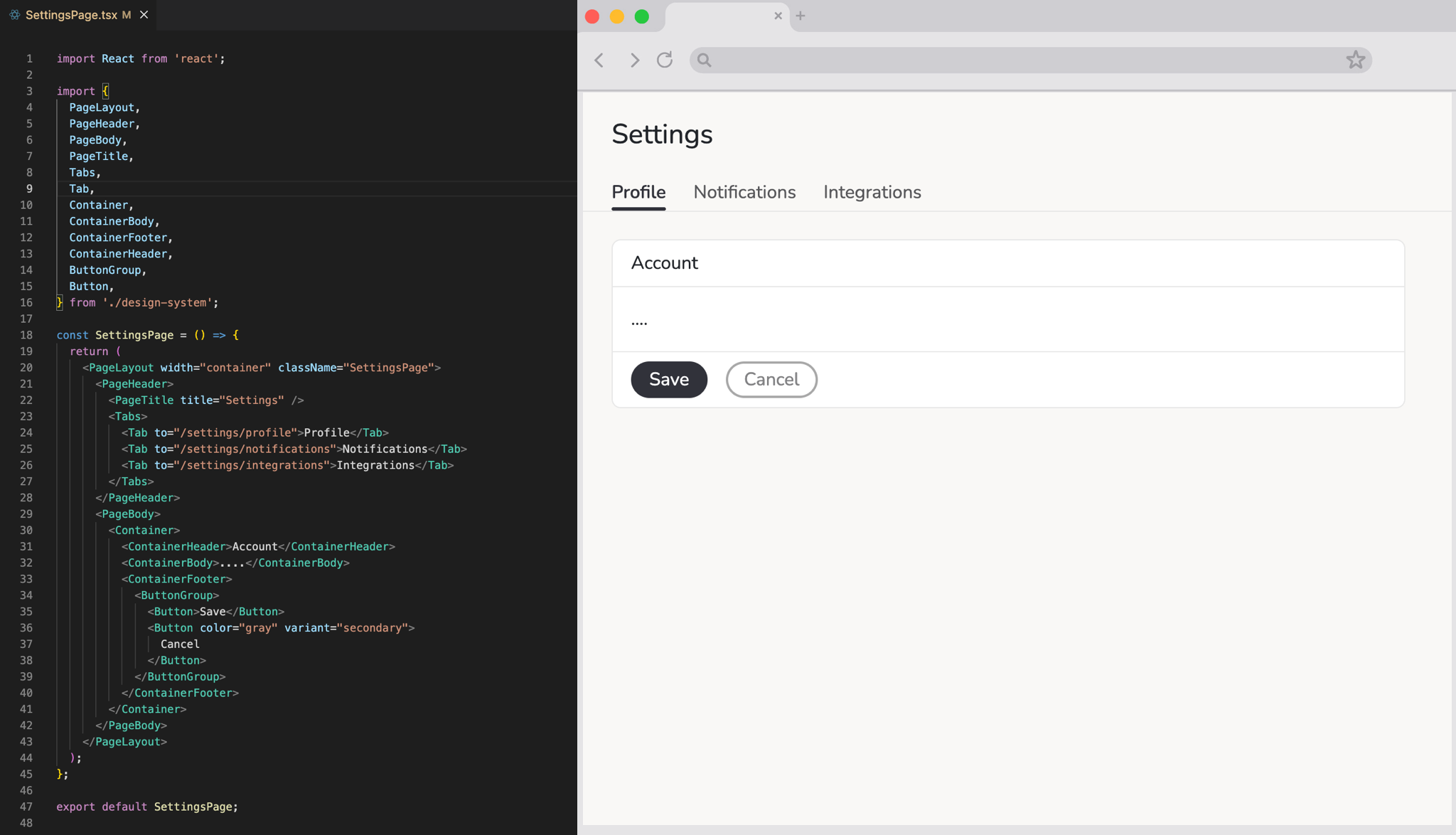Click the Settings page title
Viewport: 1456px width, 835px height.
coord(662,134)
